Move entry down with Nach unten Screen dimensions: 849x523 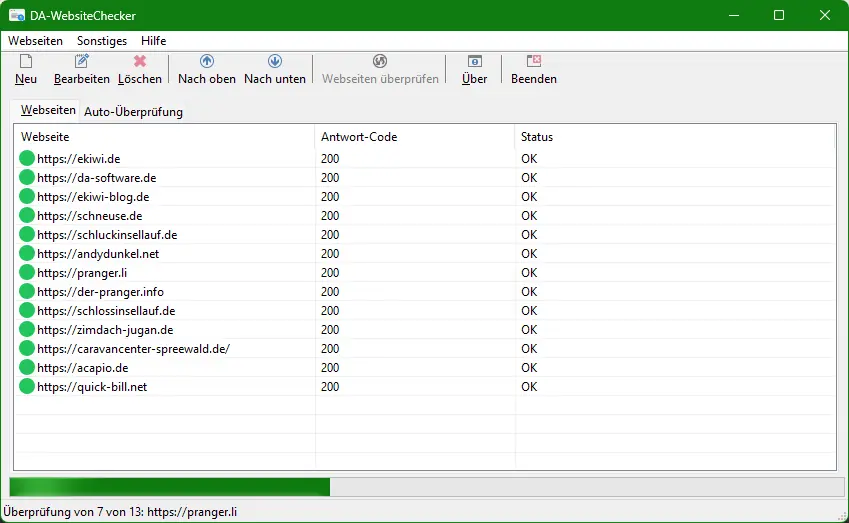click(275, 62)
